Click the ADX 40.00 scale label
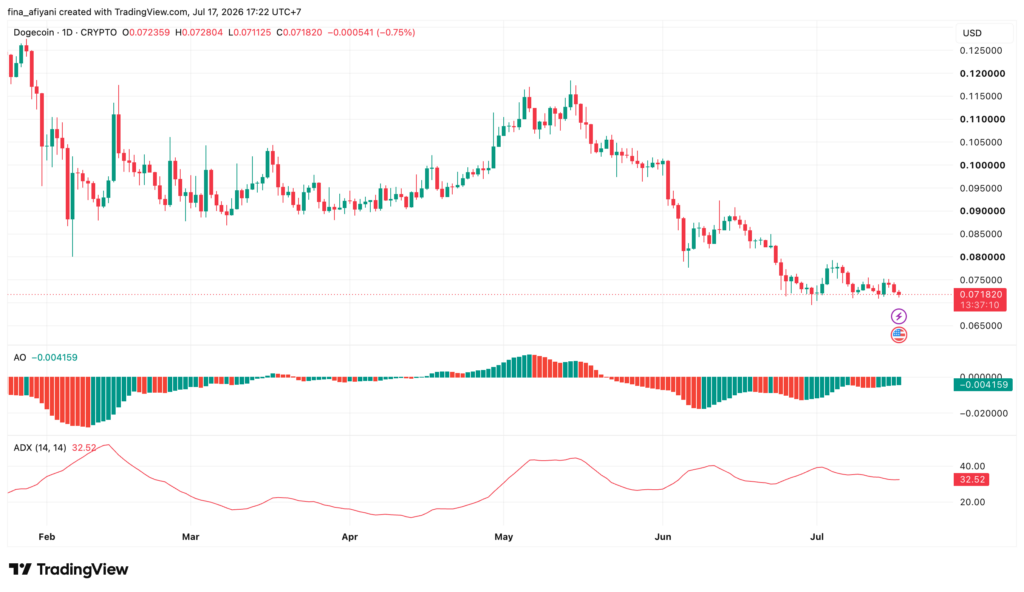The width and height of the screenshot is (1024, 592). 972,466
